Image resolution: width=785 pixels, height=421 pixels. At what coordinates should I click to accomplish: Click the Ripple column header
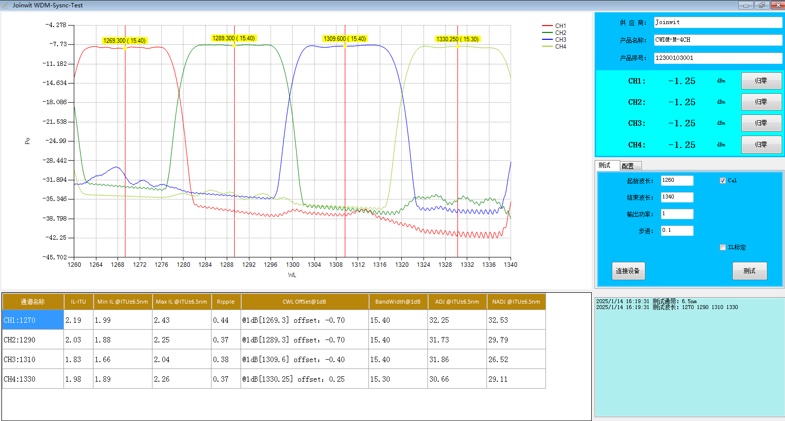pos(226,302)
